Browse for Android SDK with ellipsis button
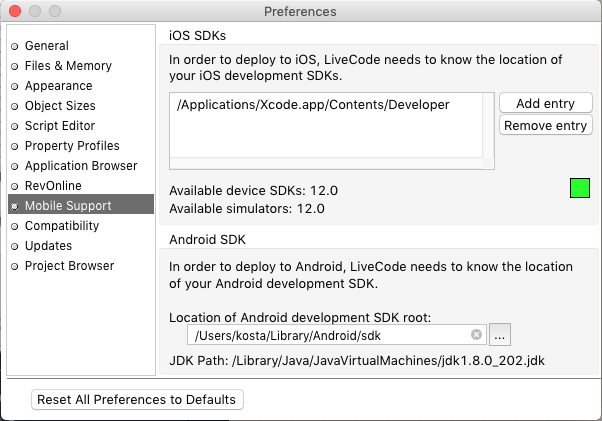The width and height of the screenshot is (602, 421). (500, 335)
